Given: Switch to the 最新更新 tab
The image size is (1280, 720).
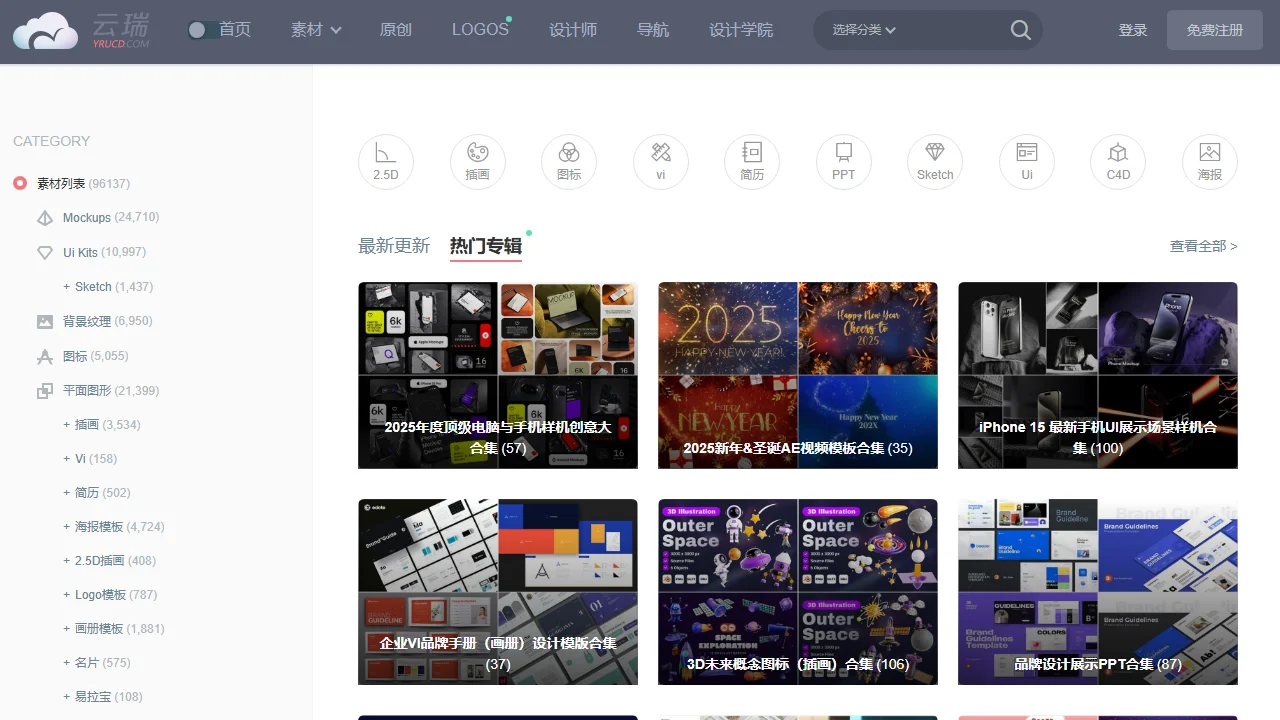Looking at the screenshot, I should (394, 245).
